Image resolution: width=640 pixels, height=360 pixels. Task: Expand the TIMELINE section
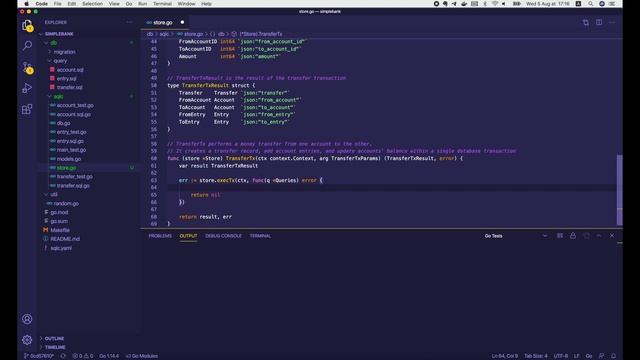[x=88, y=347]
